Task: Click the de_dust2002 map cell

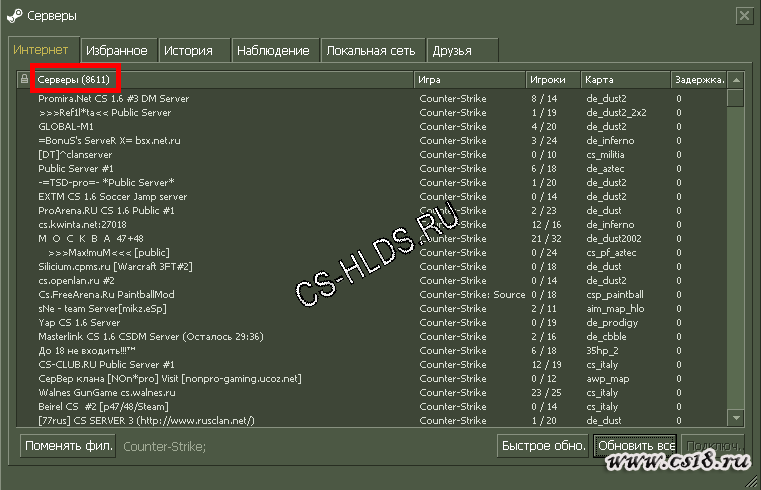Action: (614, 239)
